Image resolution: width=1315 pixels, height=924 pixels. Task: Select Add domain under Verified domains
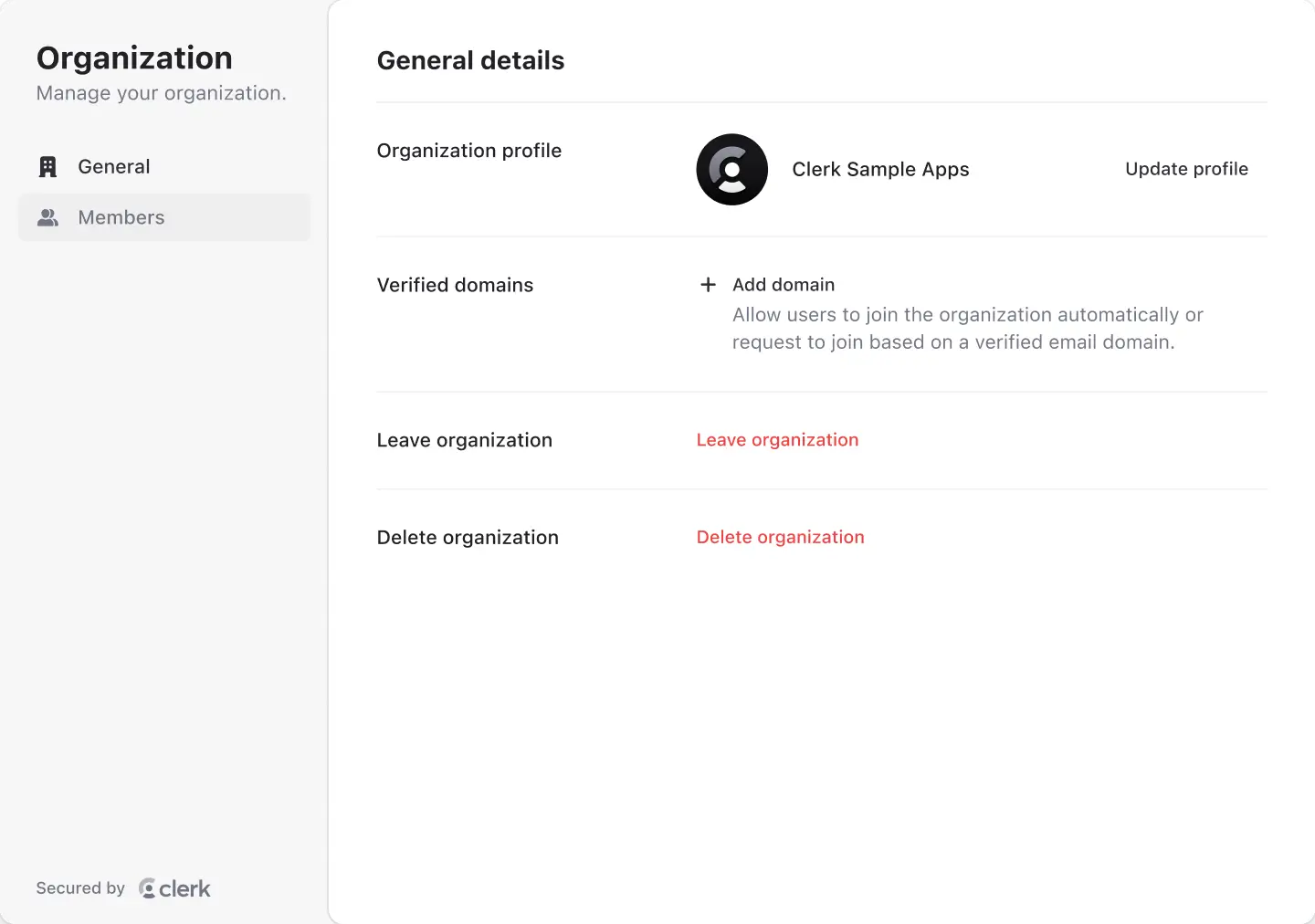pos(783,284)
